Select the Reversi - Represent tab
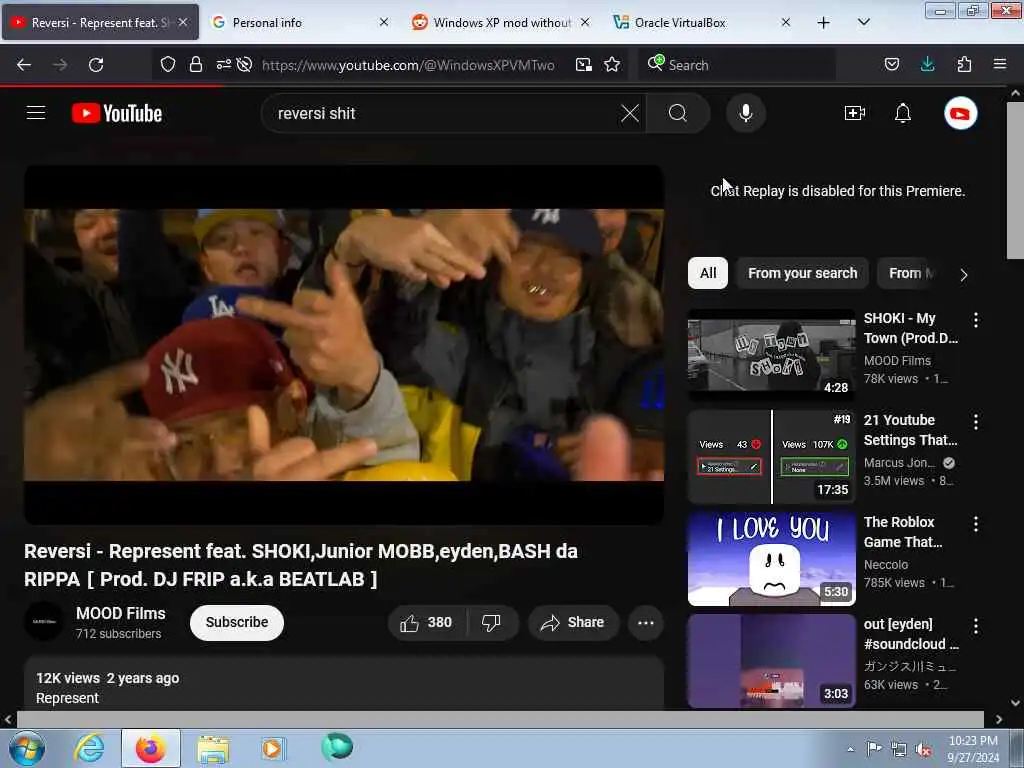 tap(101, 23)
